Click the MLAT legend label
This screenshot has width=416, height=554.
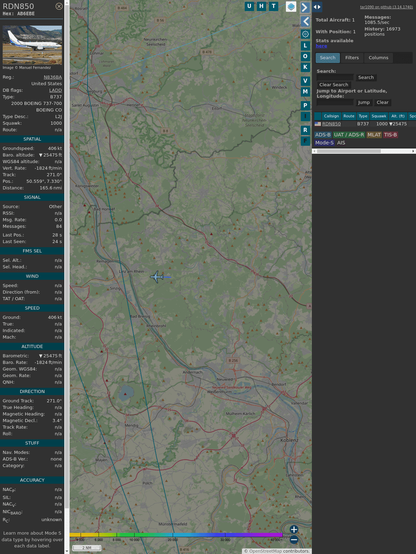click(x=374, y=135)
